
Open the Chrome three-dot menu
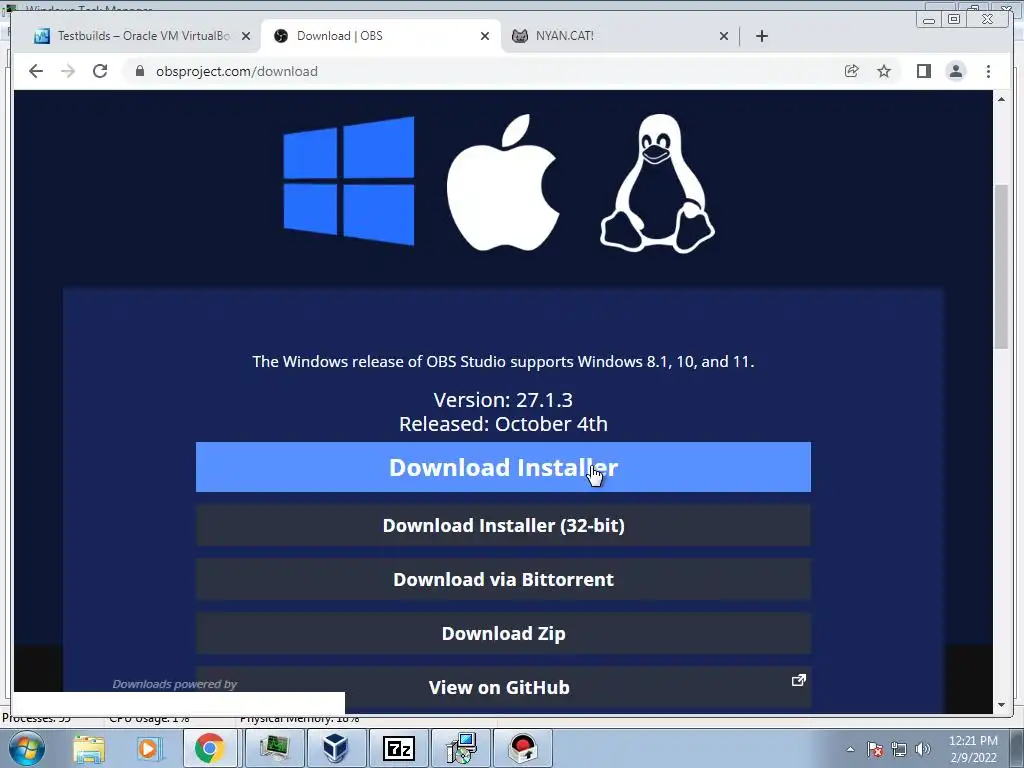988,71
